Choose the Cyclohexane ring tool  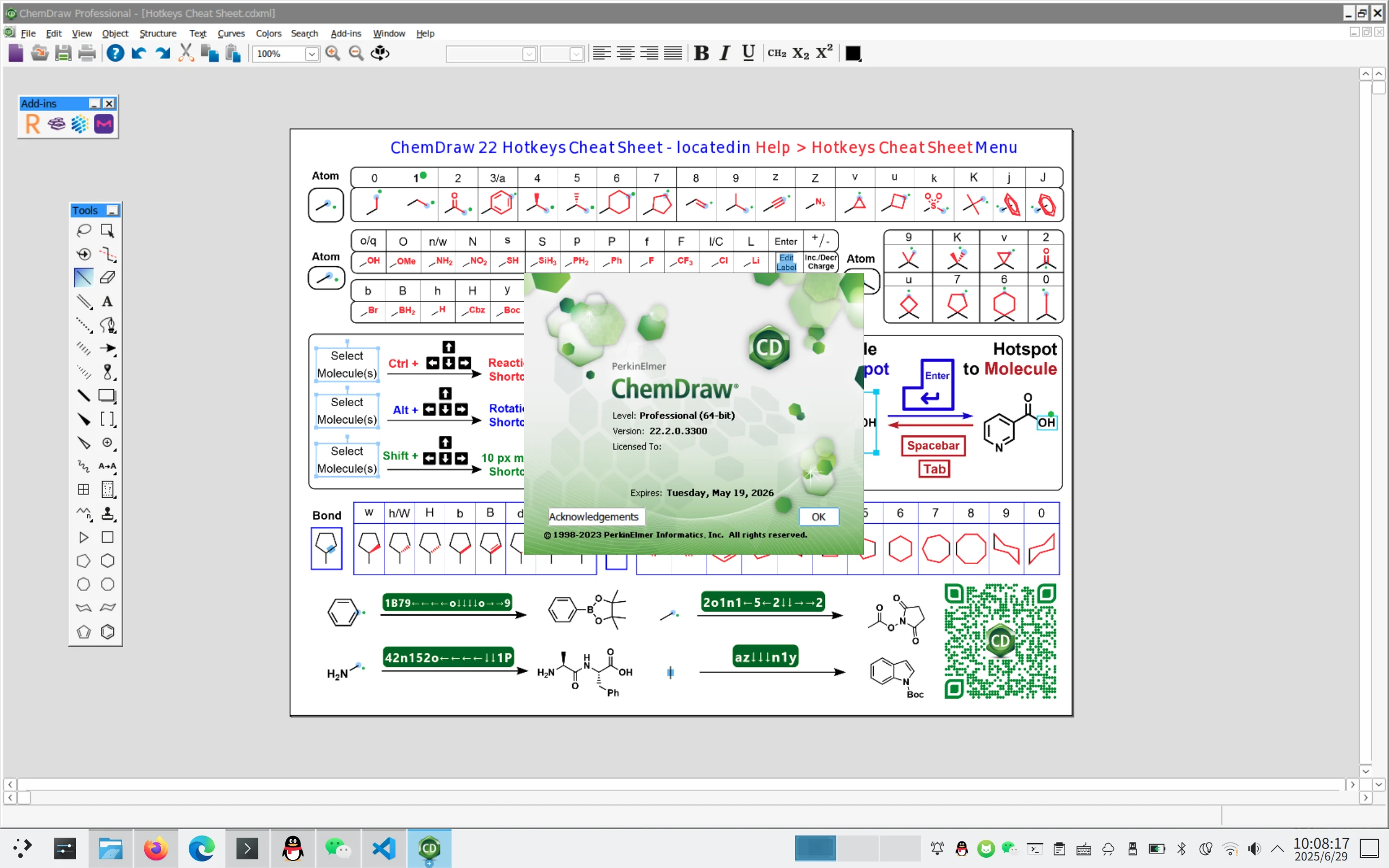107,560
